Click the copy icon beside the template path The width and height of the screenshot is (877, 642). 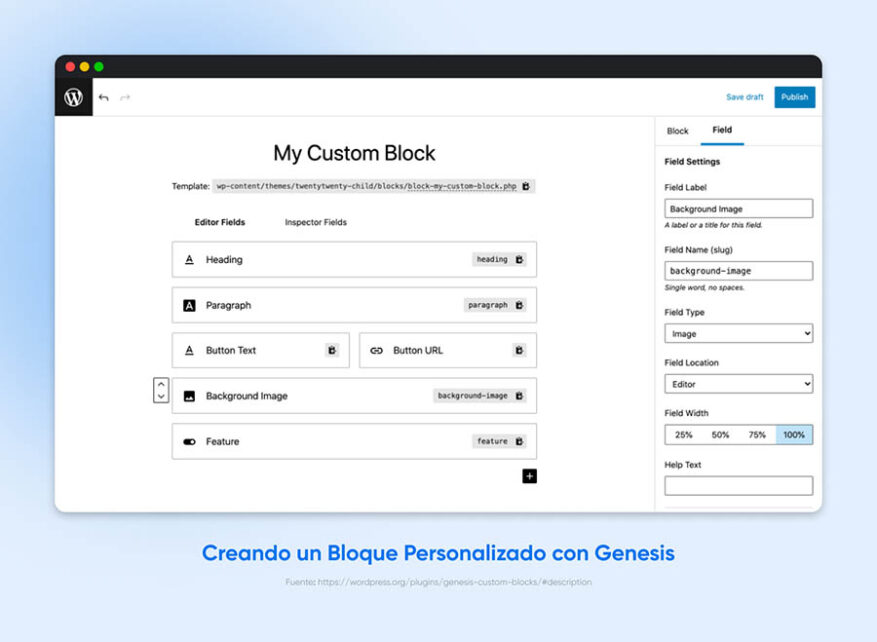point(527,185)
